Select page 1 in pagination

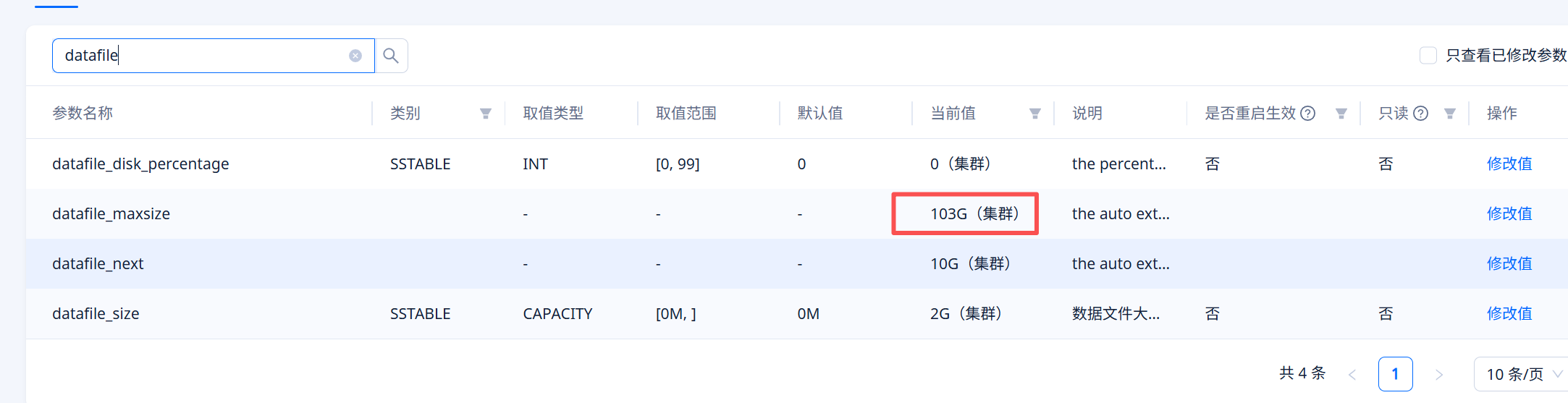[x=1395, y=374]
